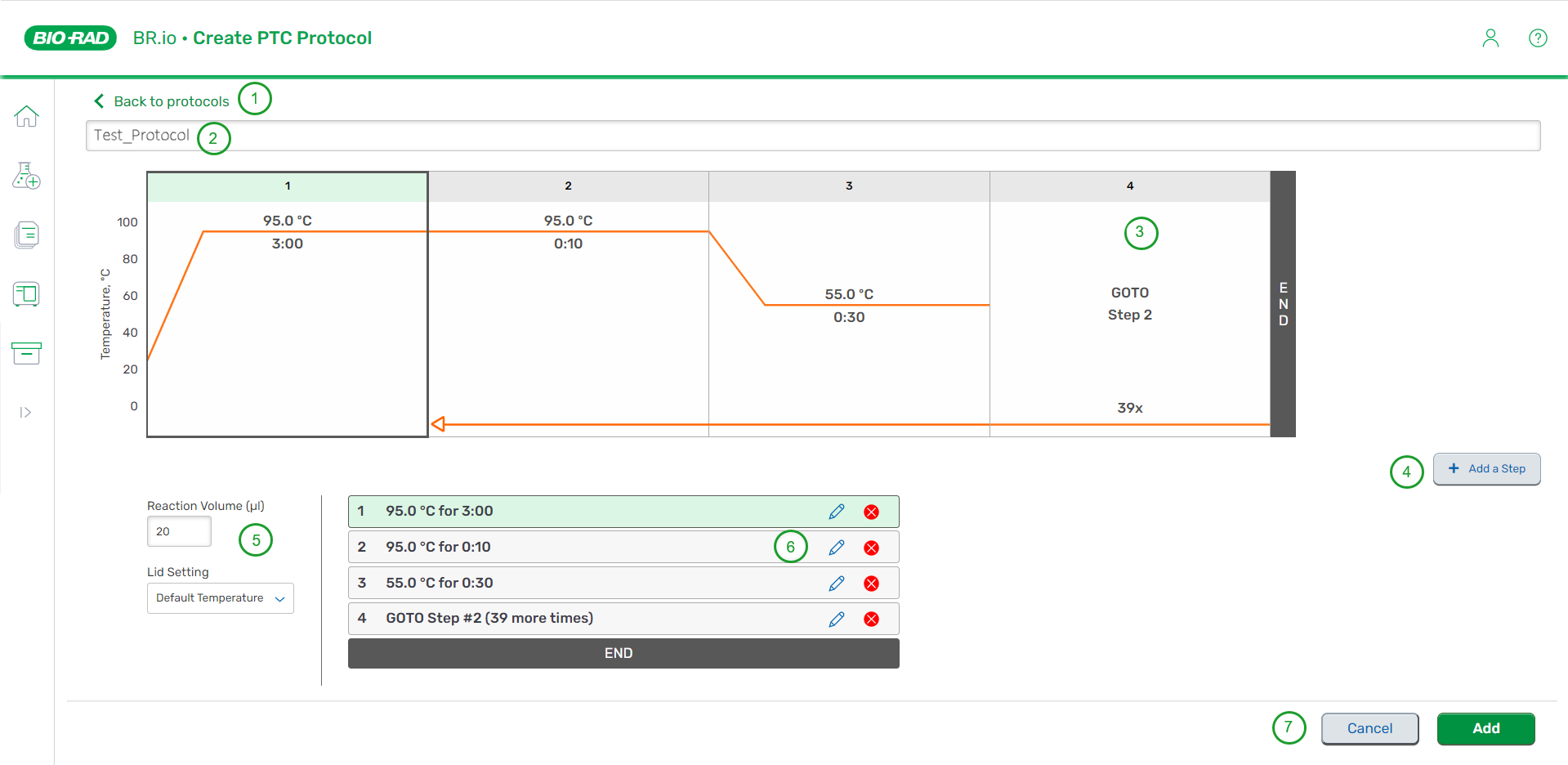
Task: Click the Reaction Volume input box
Action: (x=179, y=531)
